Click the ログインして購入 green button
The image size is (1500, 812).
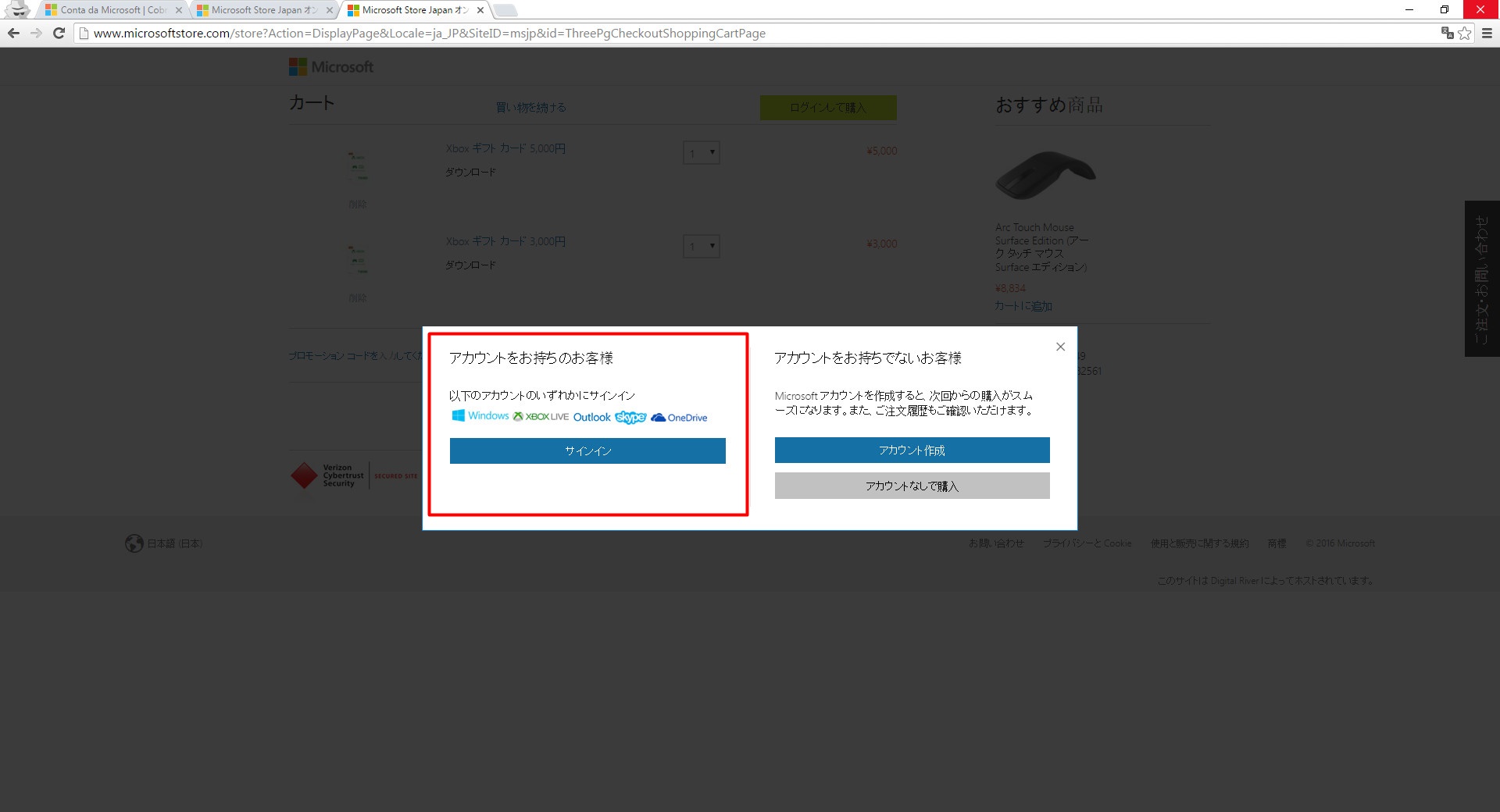[828, 108]
